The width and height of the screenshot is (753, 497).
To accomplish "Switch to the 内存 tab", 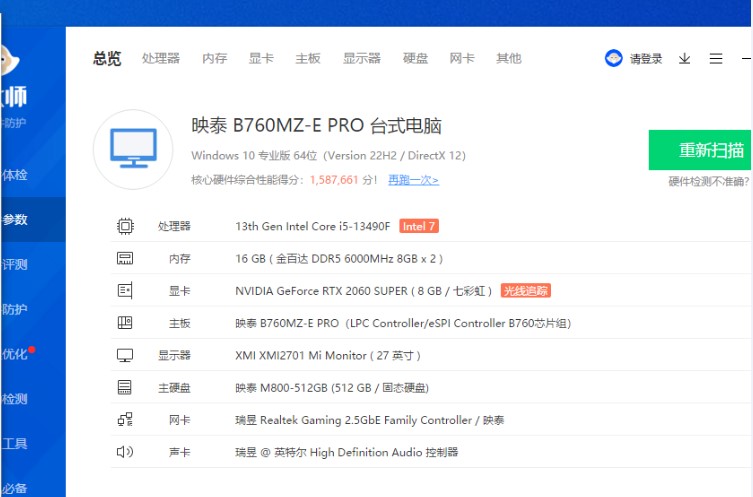I will click(215, 59).
